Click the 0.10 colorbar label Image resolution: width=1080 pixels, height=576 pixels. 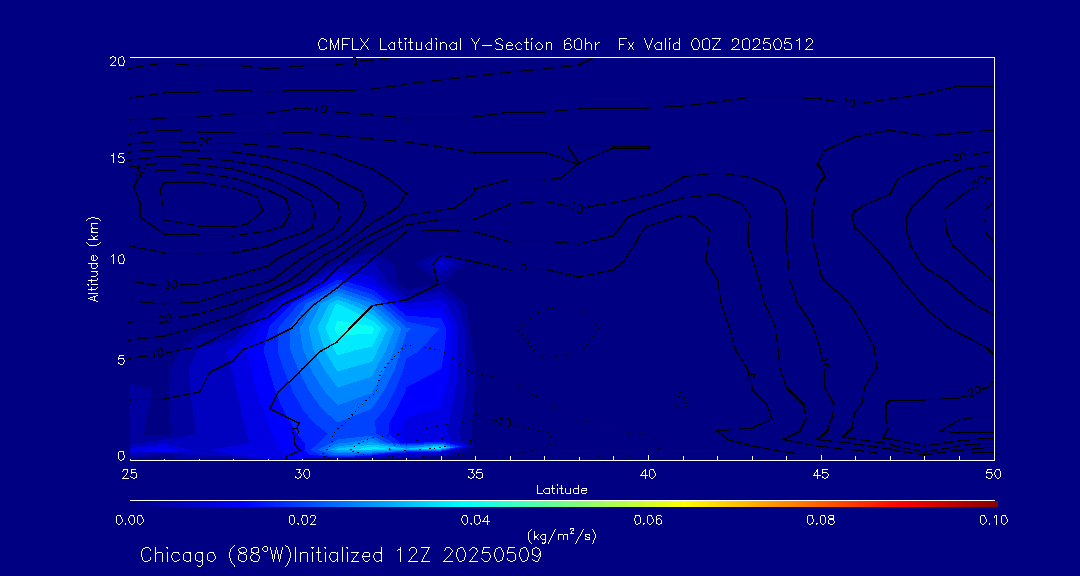(992, 520)
